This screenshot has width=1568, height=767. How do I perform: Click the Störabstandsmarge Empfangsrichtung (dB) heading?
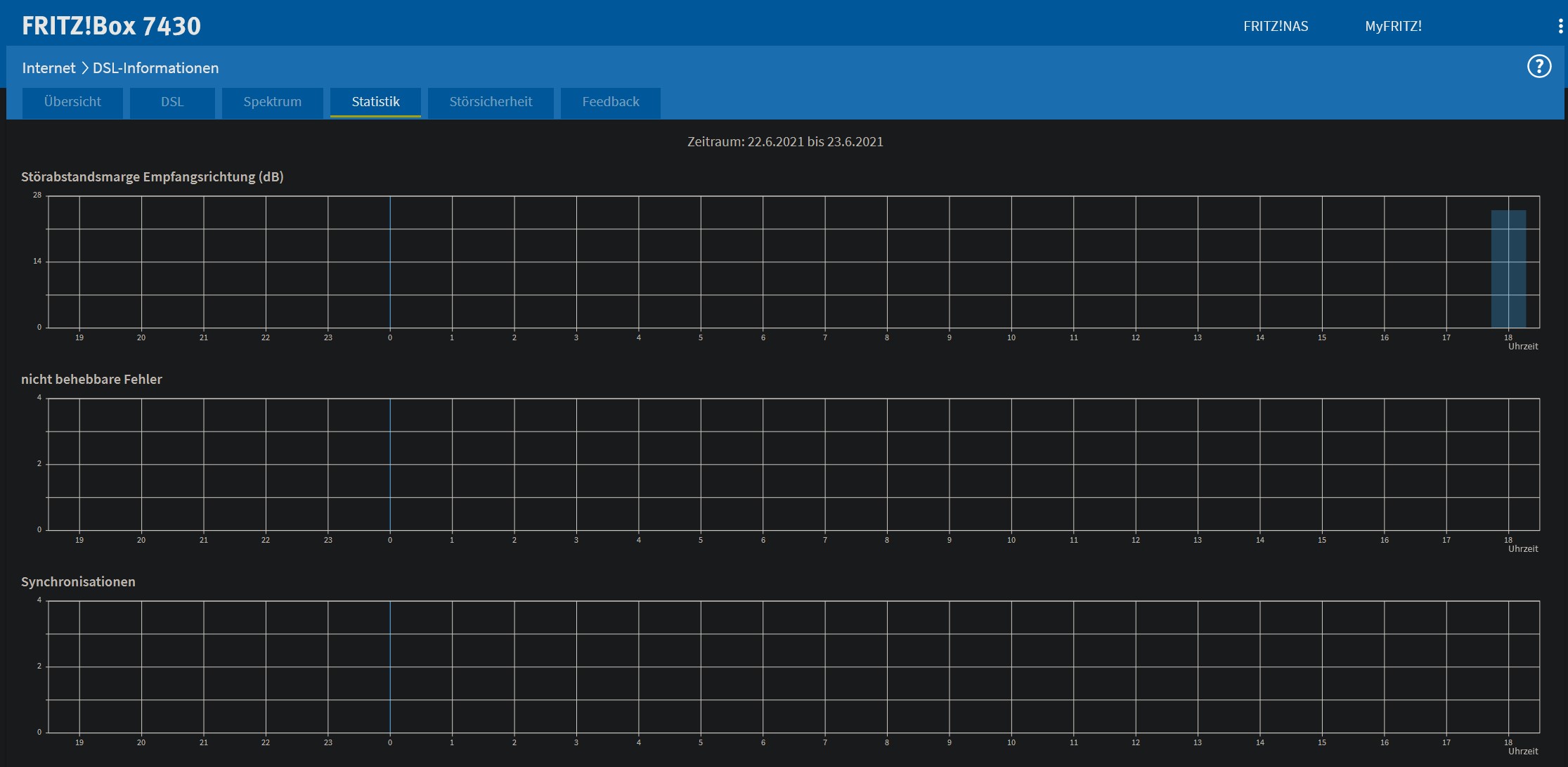point(152,177)
